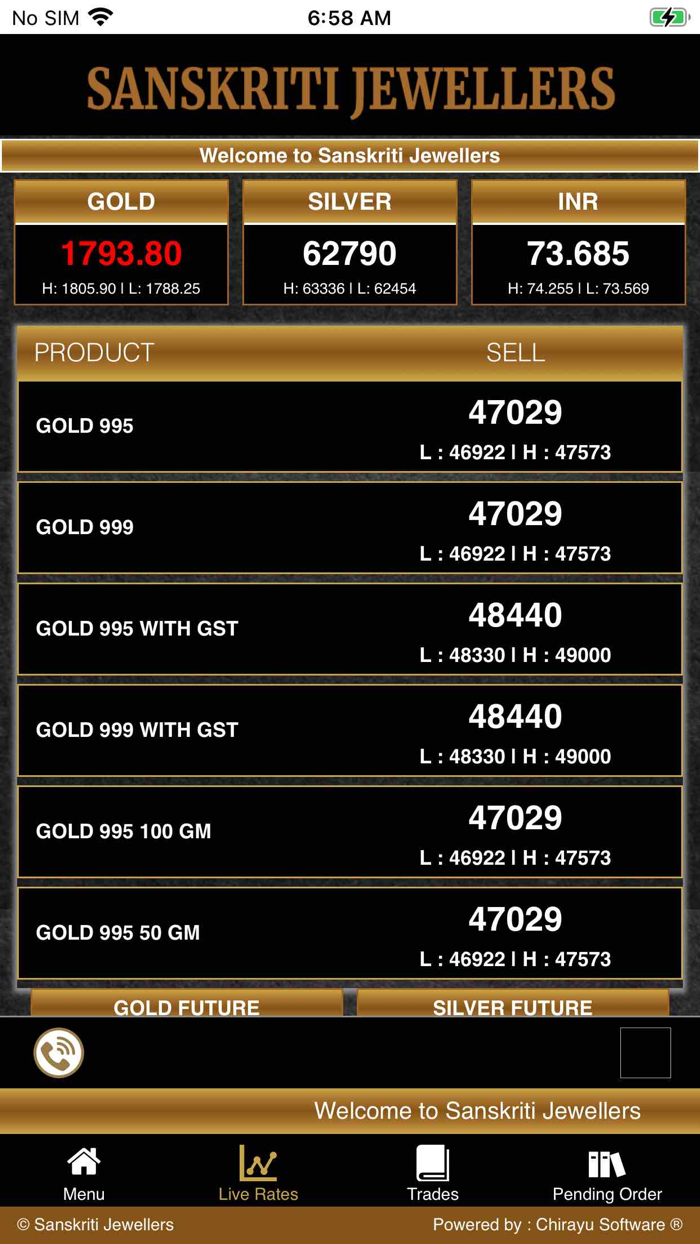The height and width of the screenshot is (1244, 700).
Task: Toggle the empty checkbox above the welcome banner
Action: coord(646,1051)
